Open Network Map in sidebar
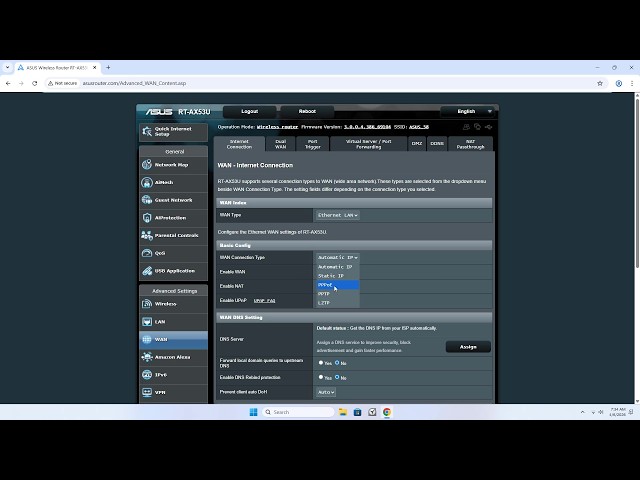 tap(173, 165)
